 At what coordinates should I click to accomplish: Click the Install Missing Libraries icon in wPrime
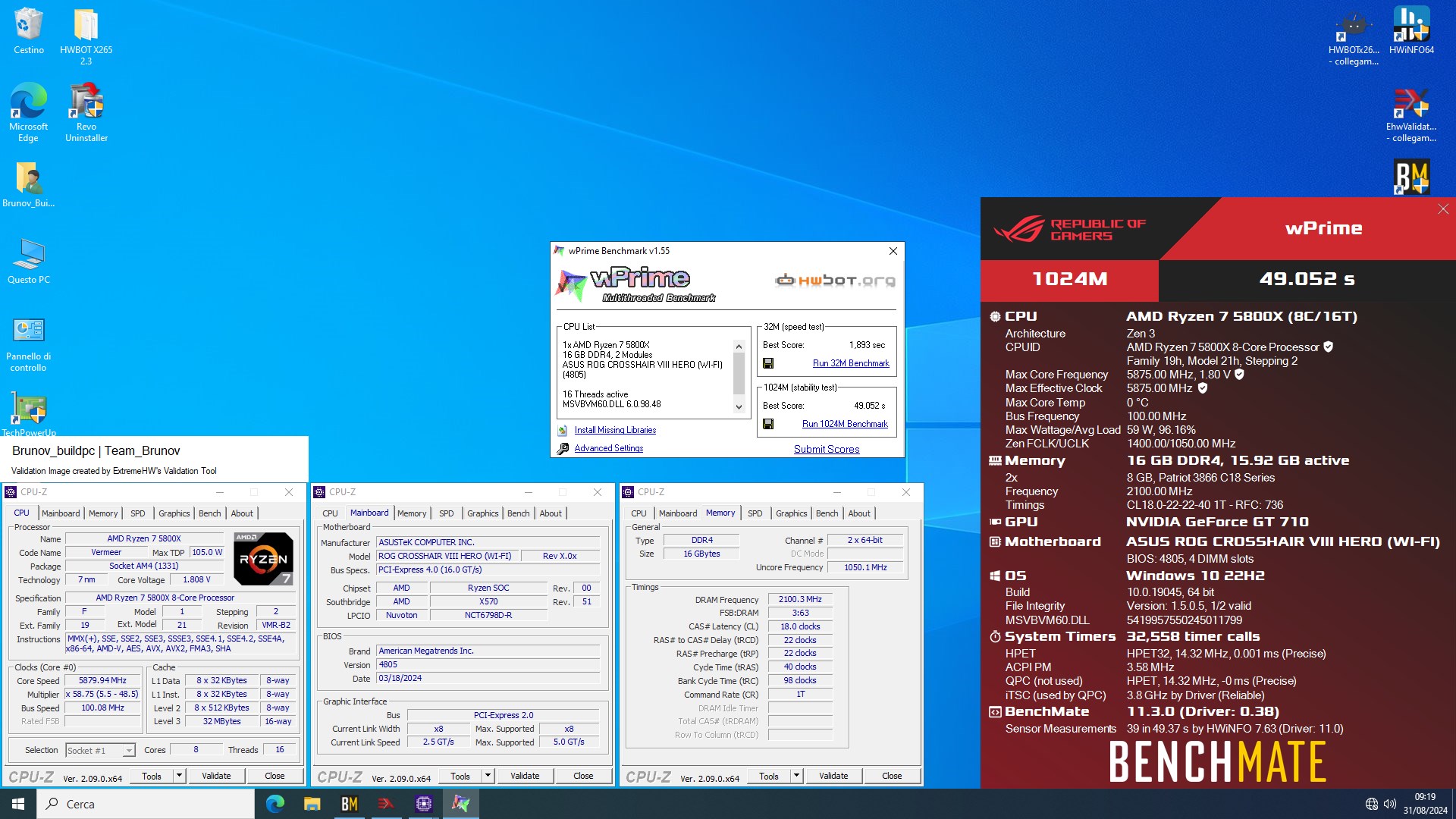pyautogui.click(x=563, y=430)
